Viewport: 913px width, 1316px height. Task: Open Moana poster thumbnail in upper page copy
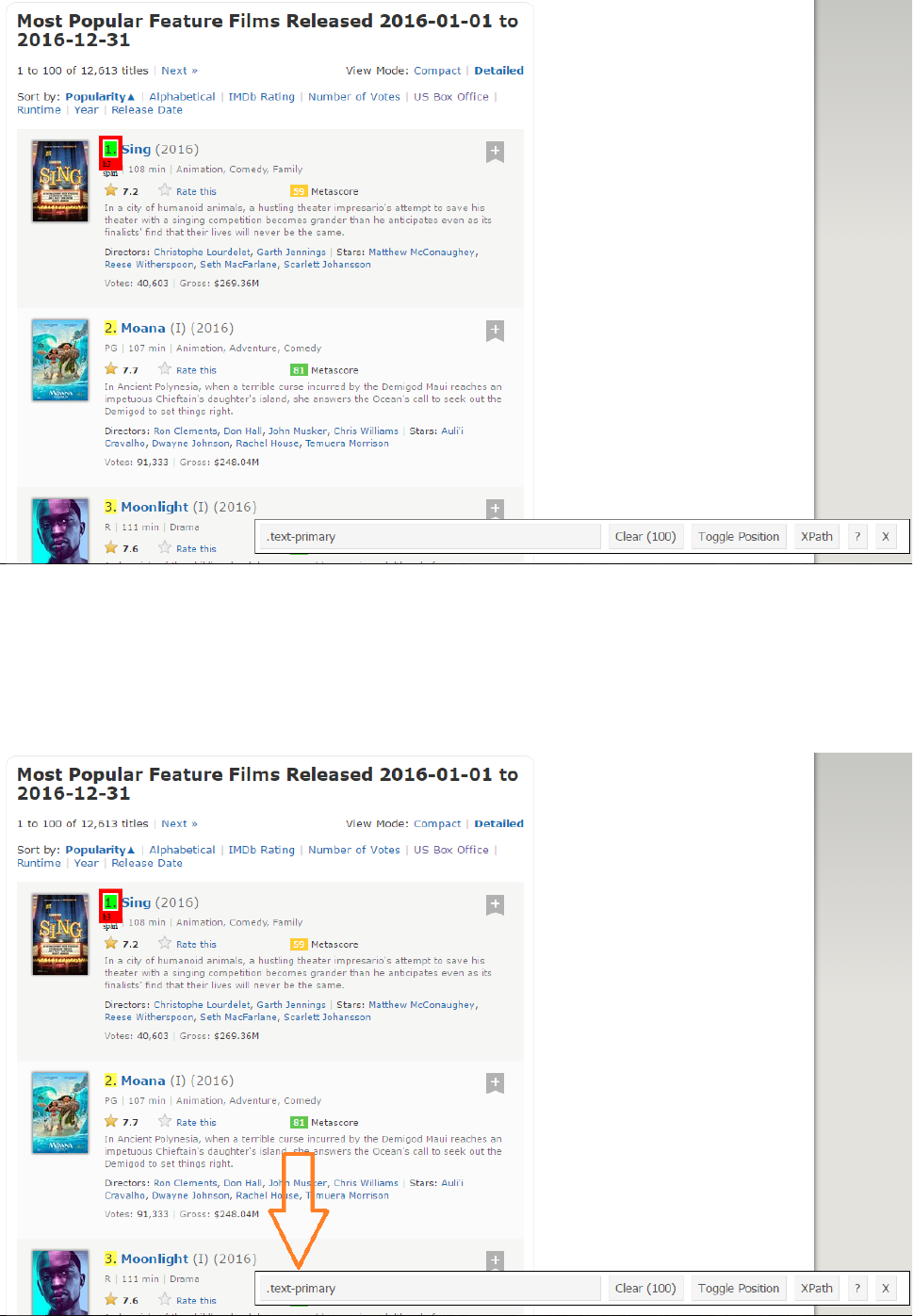click(x=60, y=360)
